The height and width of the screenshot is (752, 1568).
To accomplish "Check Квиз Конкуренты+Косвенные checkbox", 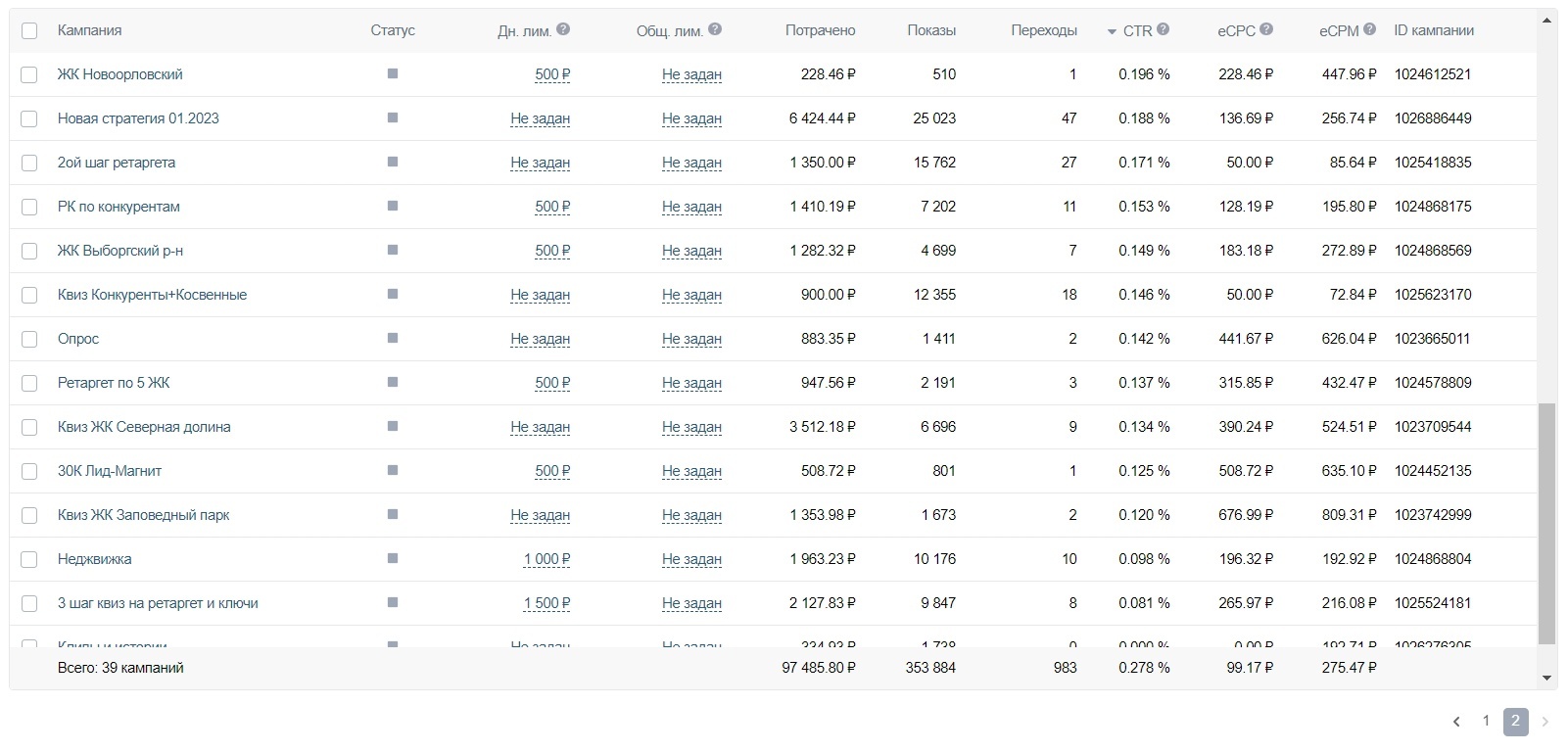I will [x=29, y=295].
